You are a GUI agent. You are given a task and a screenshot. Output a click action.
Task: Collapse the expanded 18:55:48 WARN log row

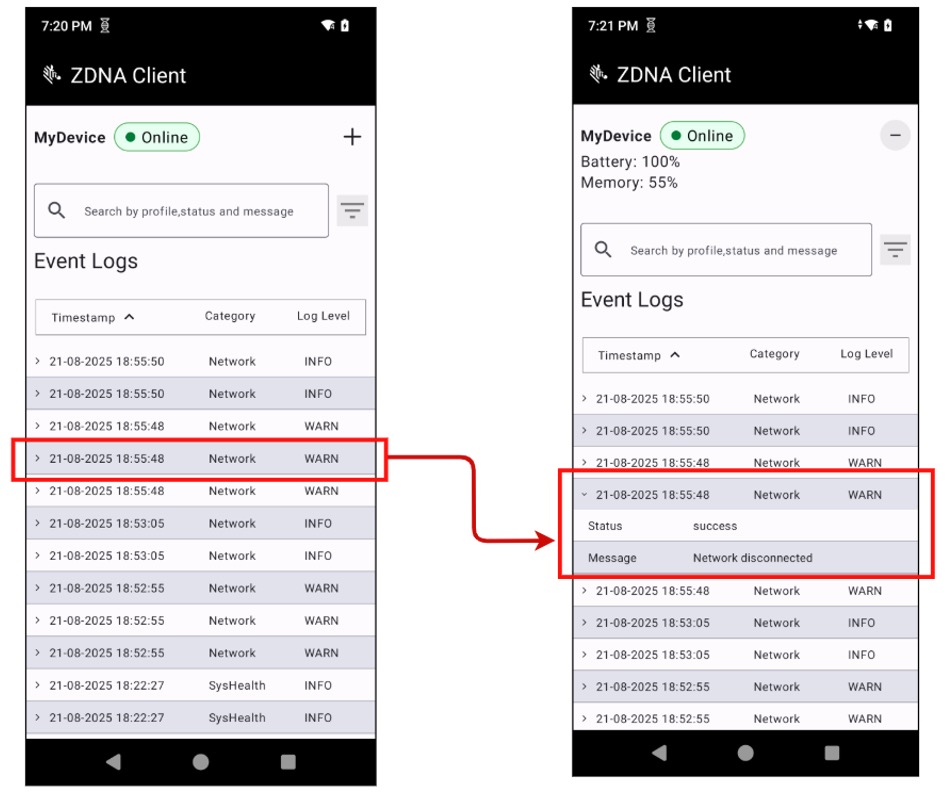pos(585,495)
